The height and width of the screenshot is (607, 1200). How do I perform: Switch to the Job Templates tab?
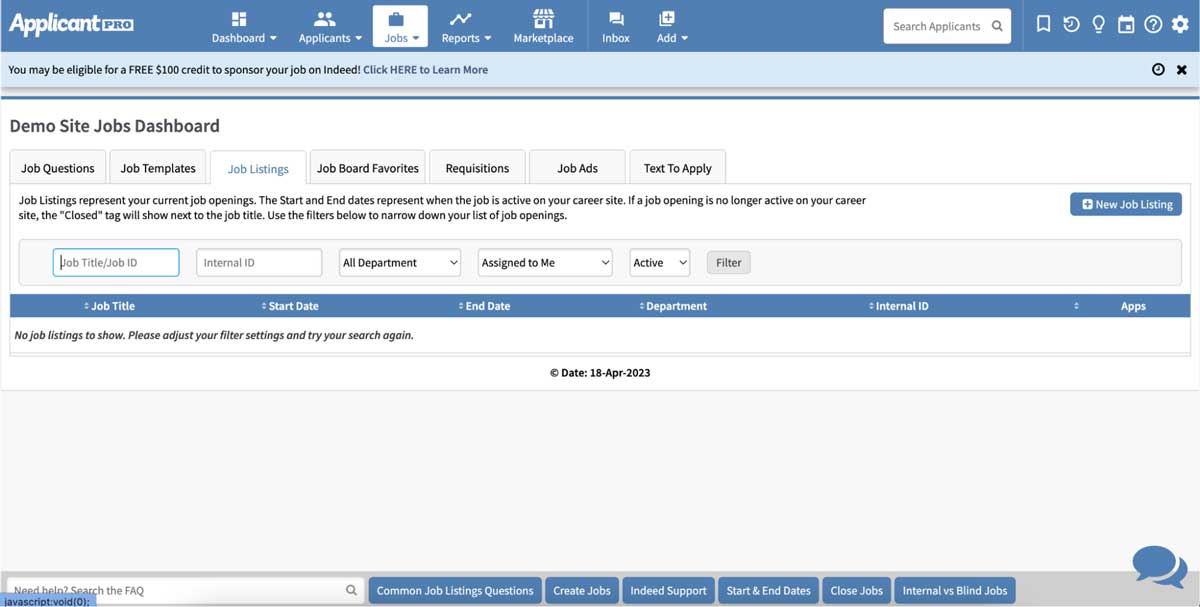[157, 167]
